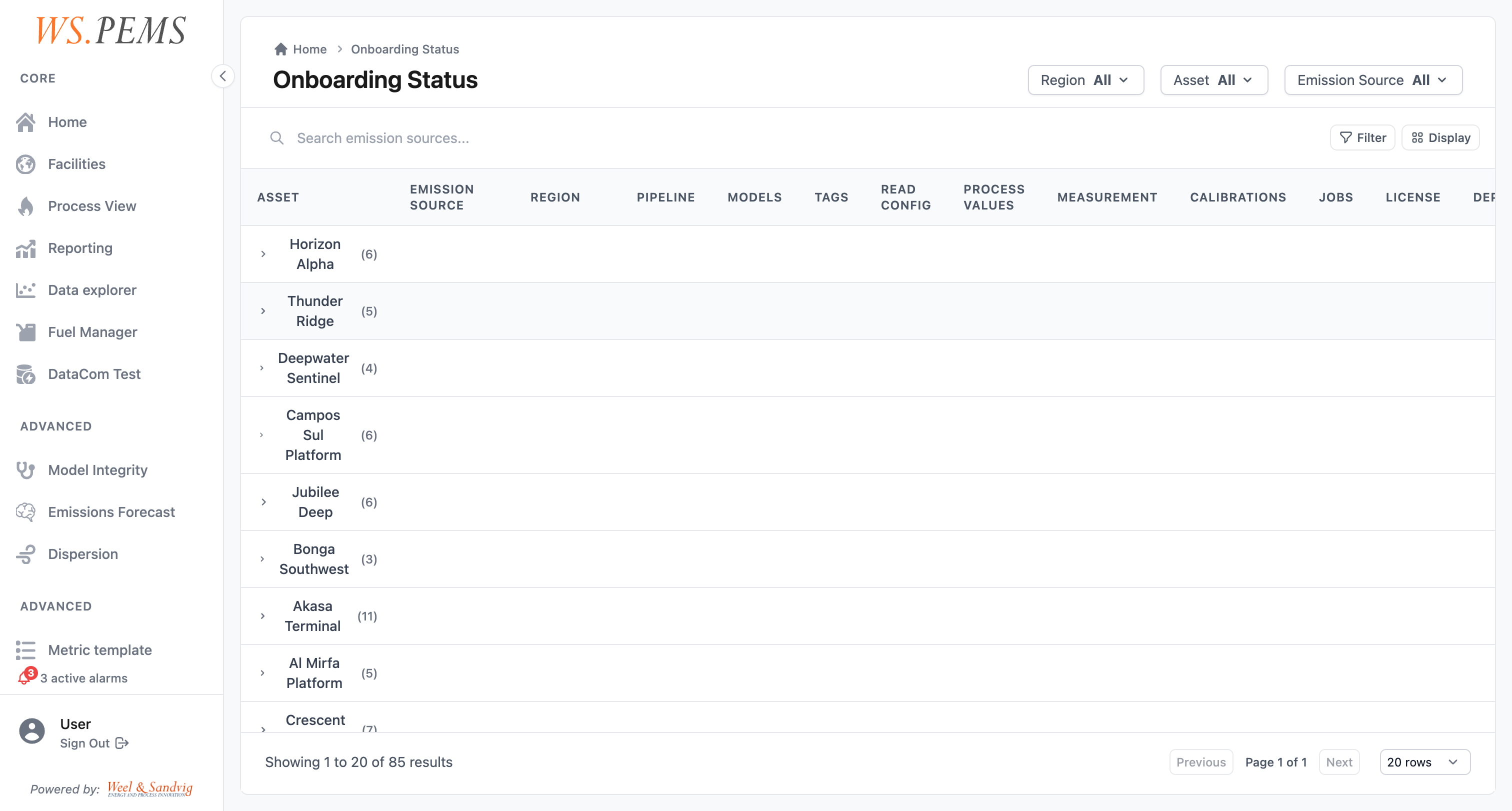Expand the Horizon Alpha row
The width and height of the screenshot is (1512, 811).
coord(263,254)
